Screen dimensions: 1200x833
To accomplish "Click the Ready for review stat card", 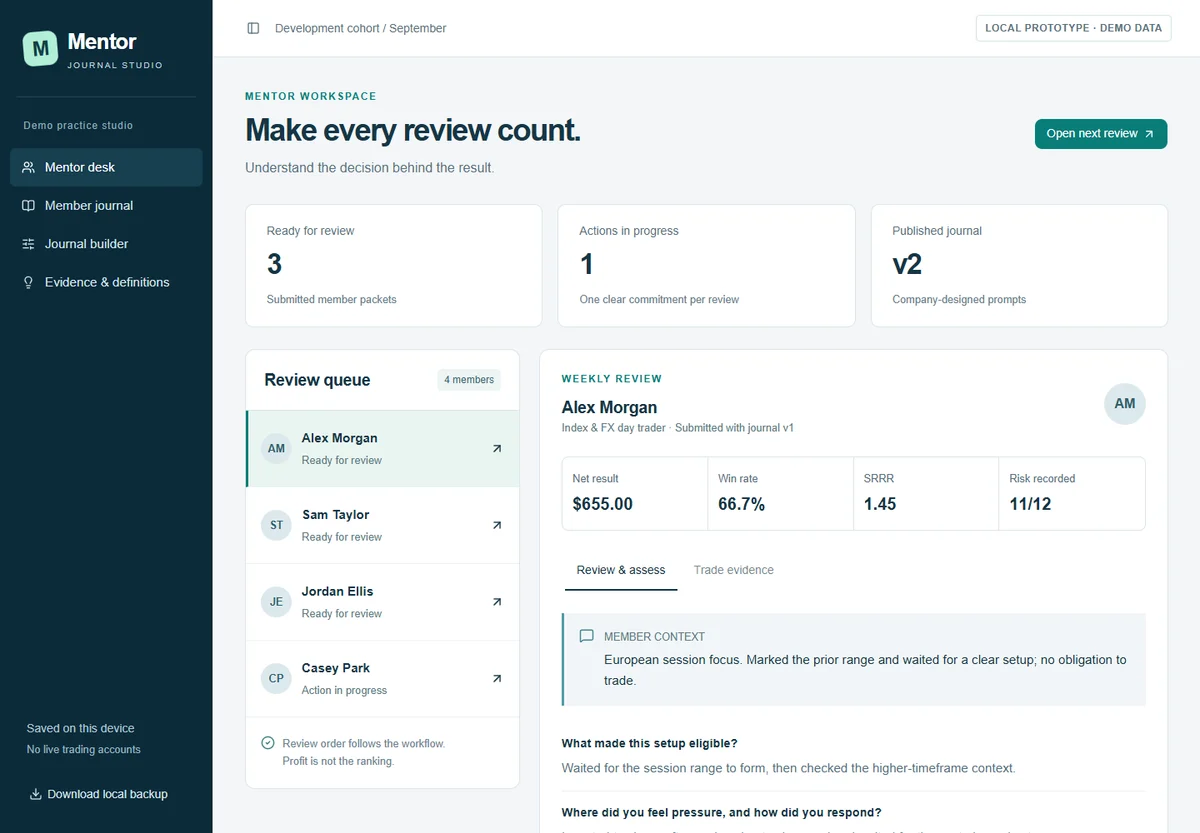I will pos(394,266).
